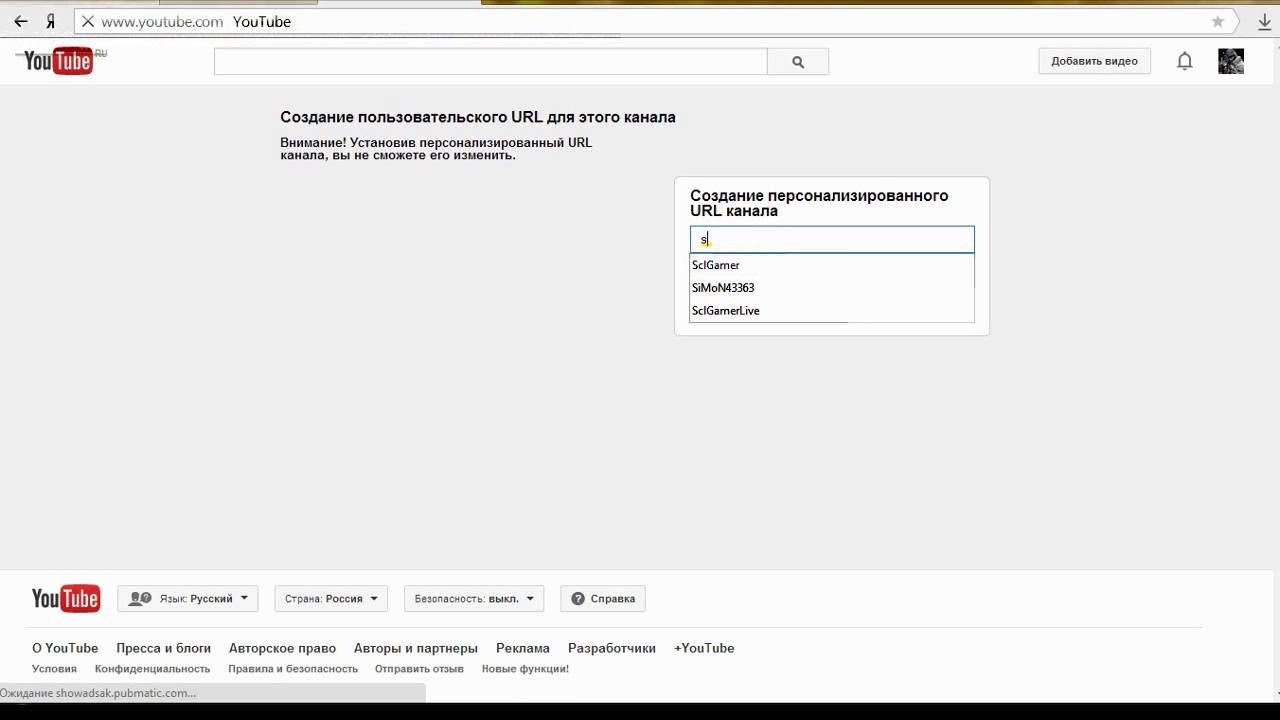Open the Реклама link
The height and width of the screenshot is (720, 1280).
click(x=523, y=648)
